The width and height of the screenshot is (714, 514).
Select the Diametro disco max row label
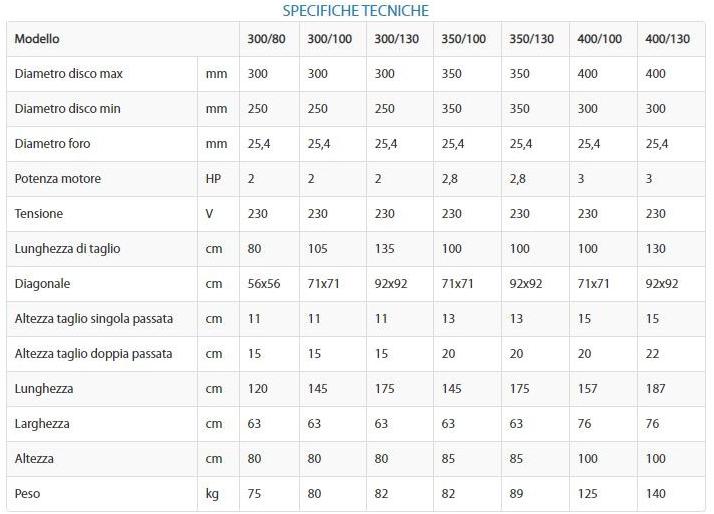[68, 74]
